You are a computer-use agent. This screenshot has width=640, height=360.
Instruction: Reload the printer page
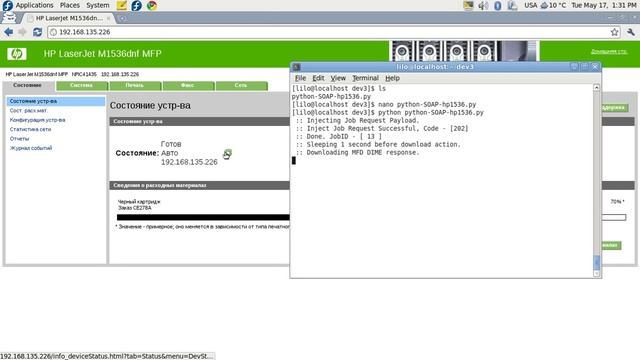[37, 32]
